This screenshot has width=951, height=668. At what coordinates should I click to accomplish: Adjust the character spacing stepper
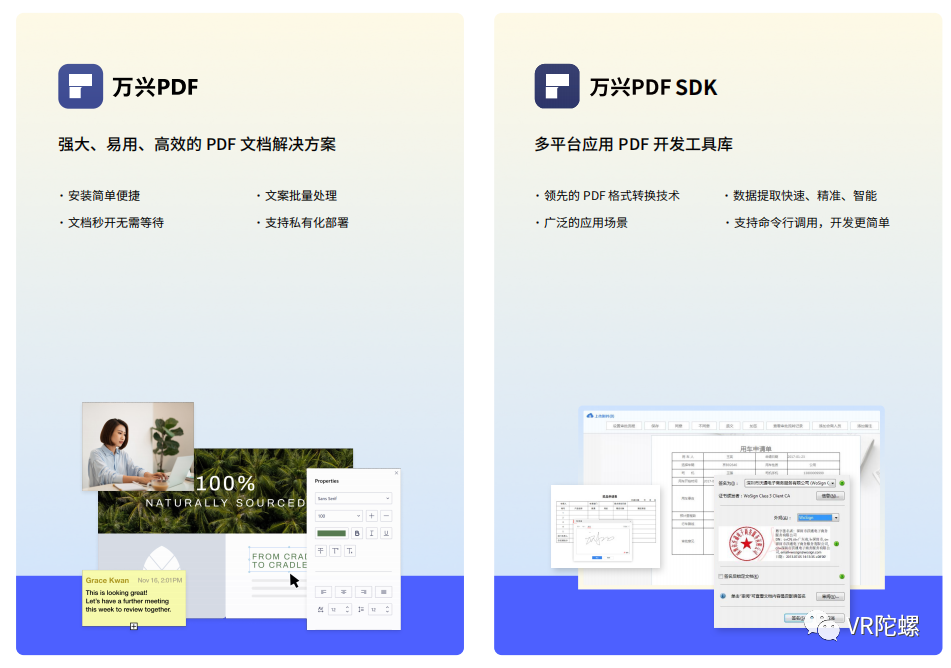pos(348,609)
